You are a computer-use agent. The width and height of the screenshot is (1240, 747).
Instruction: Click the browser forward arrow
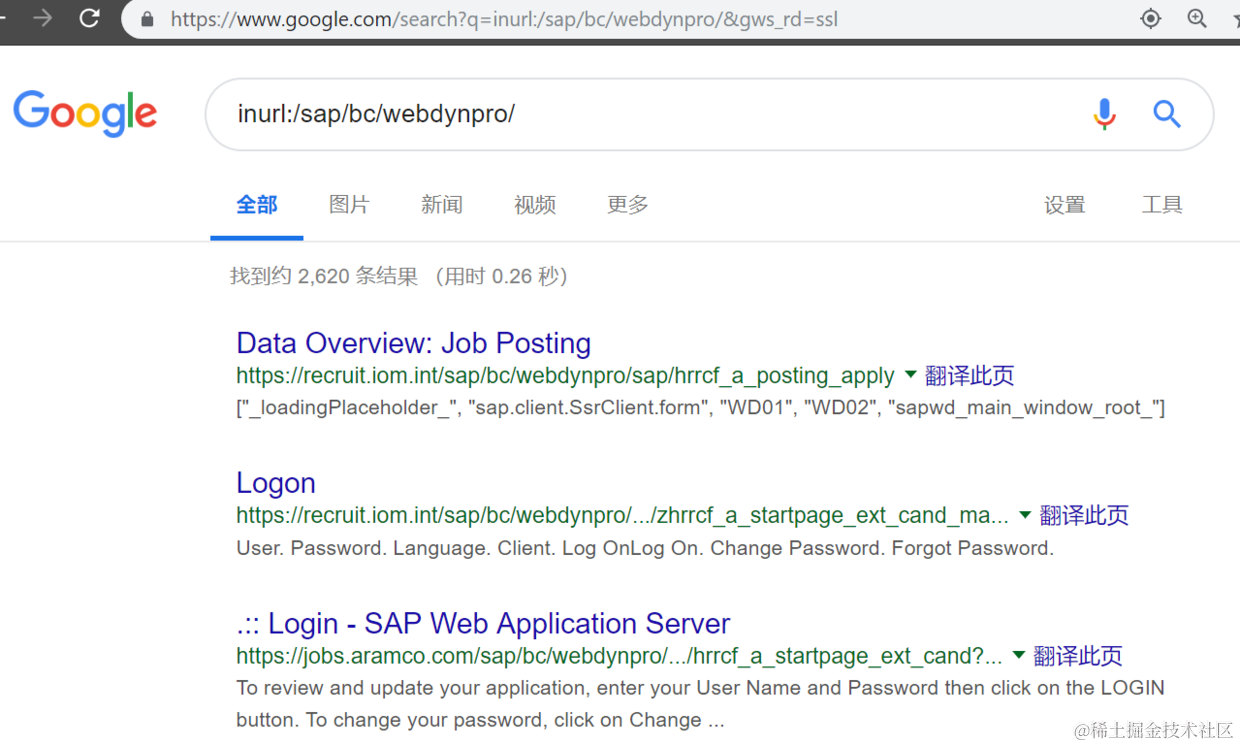tap(42, 18)
